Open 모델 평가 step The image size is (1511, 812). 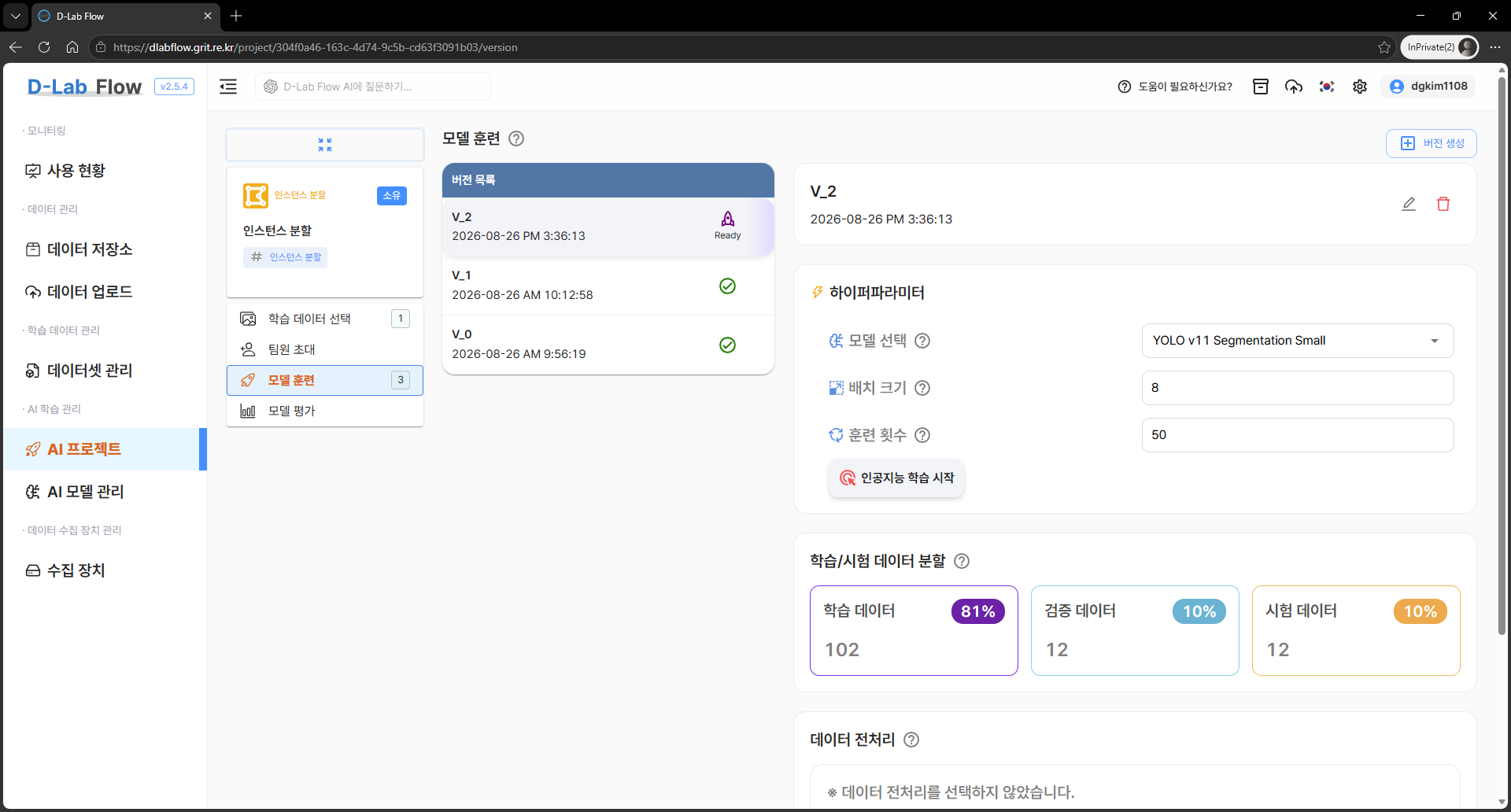pyautogui.click(x=325, y=411)
